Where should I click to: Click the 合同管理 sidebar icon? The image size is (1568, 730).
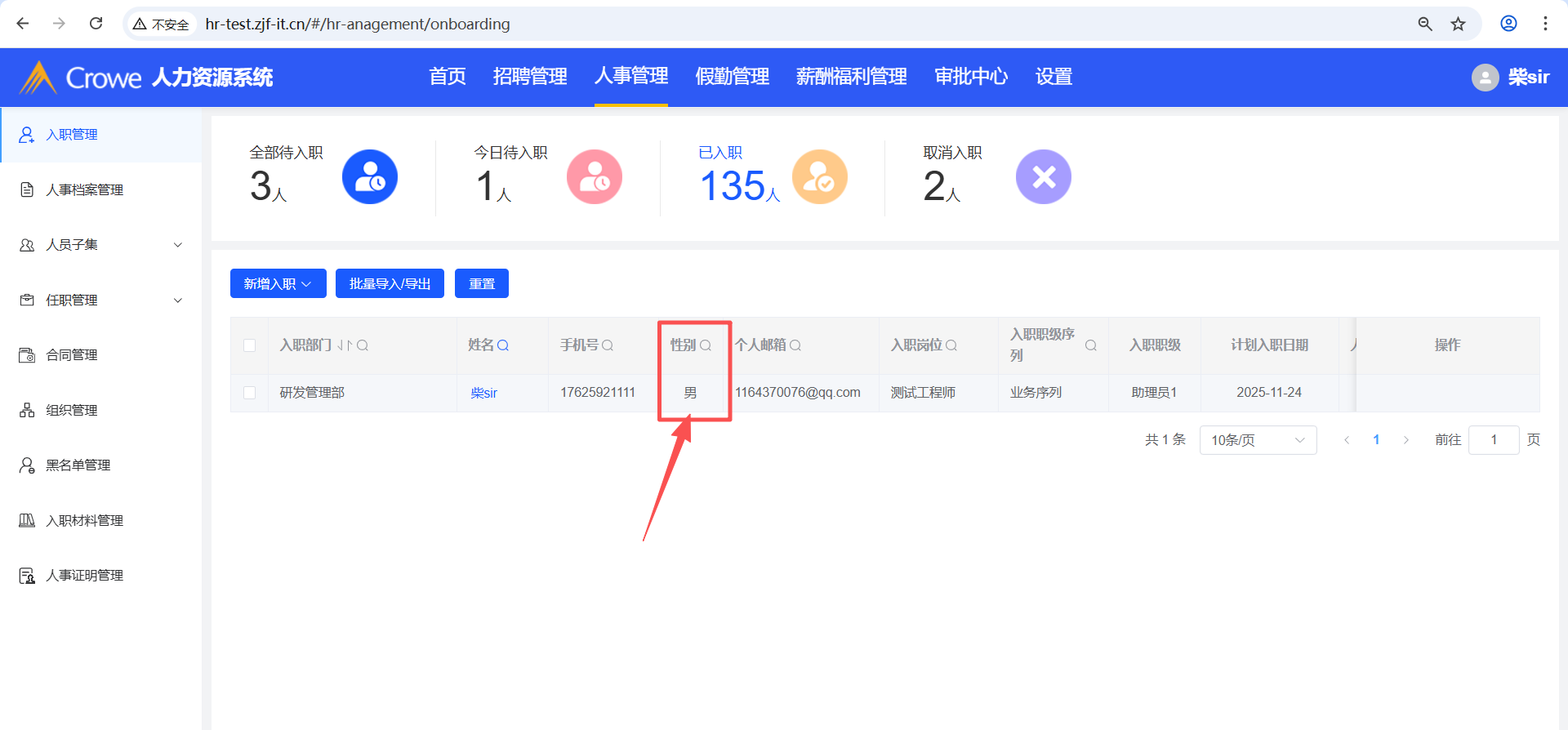tap(27, 355)
